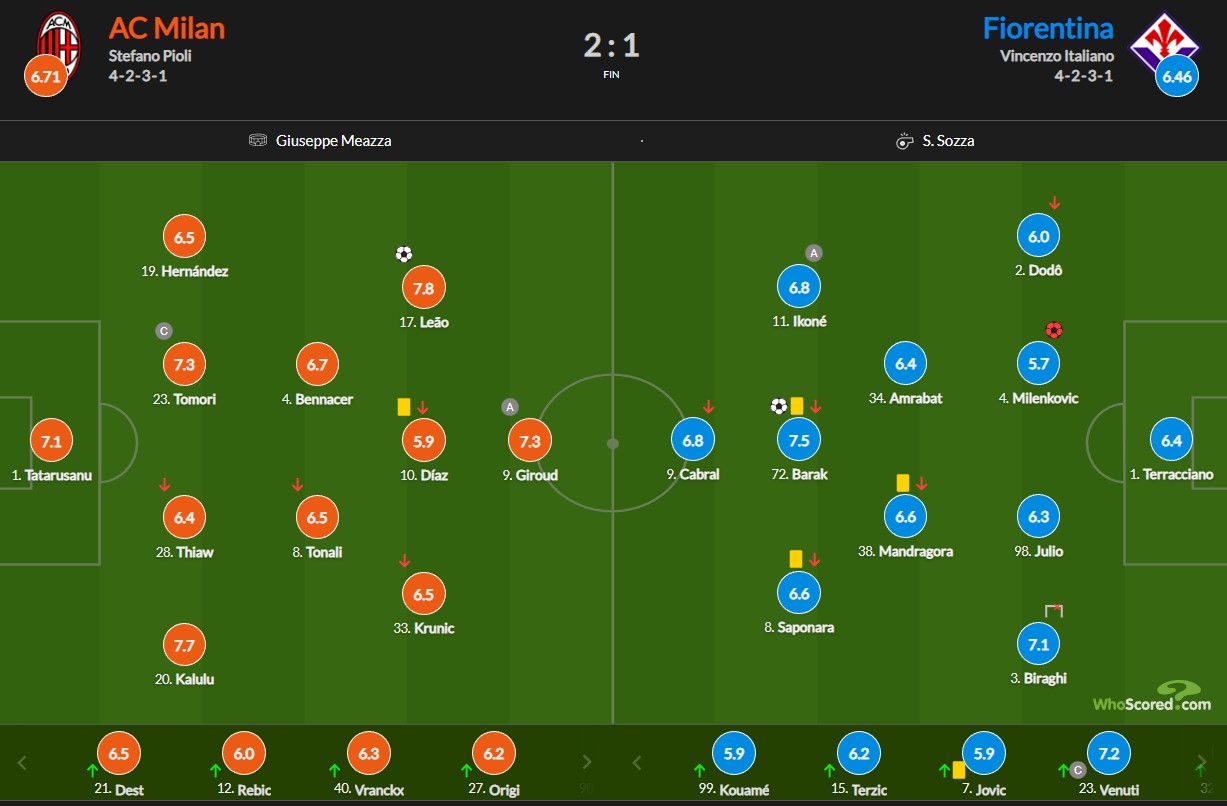Click the whistle icon beside S. Sozza
1227x806 pixels.
click(906, 141)
